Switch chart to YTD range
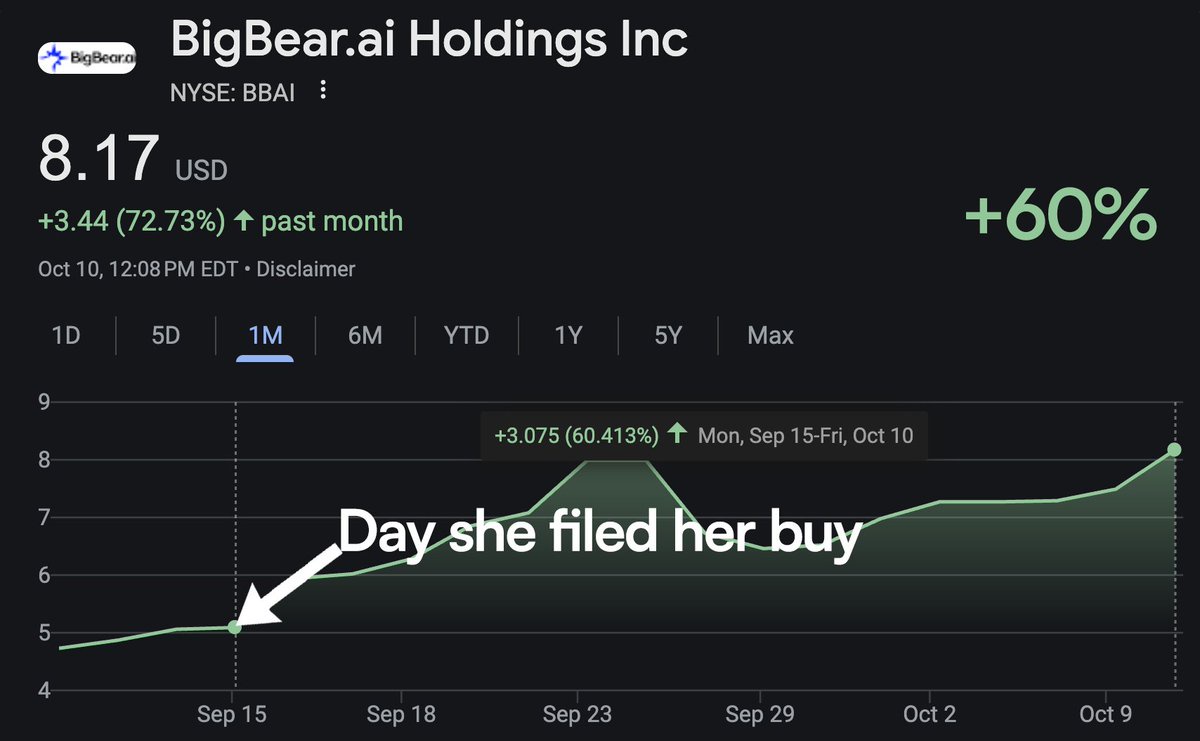 (x=467, y=335)
